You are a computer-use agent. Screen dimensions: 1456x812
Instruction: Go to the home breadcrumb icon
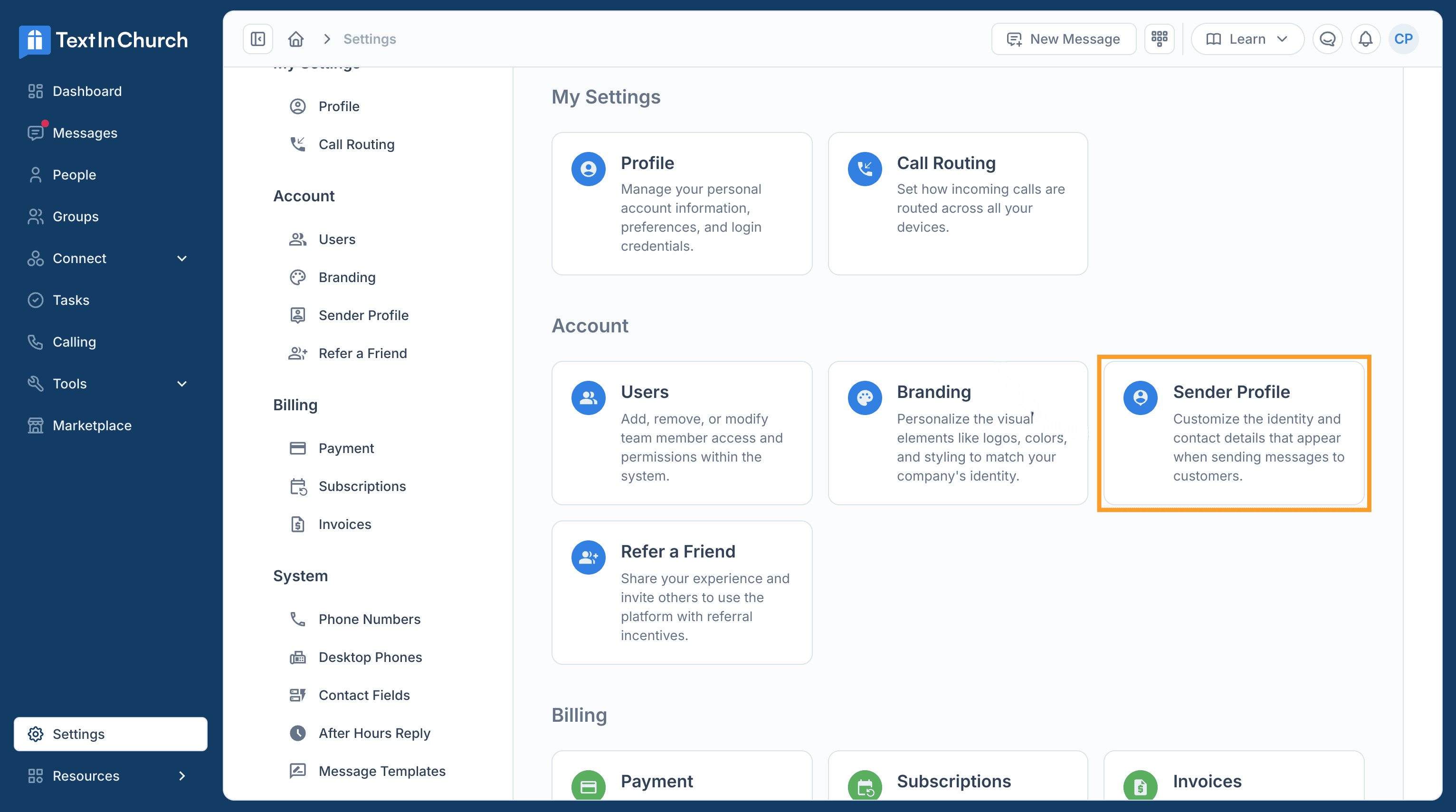click(x=295, y=39)
